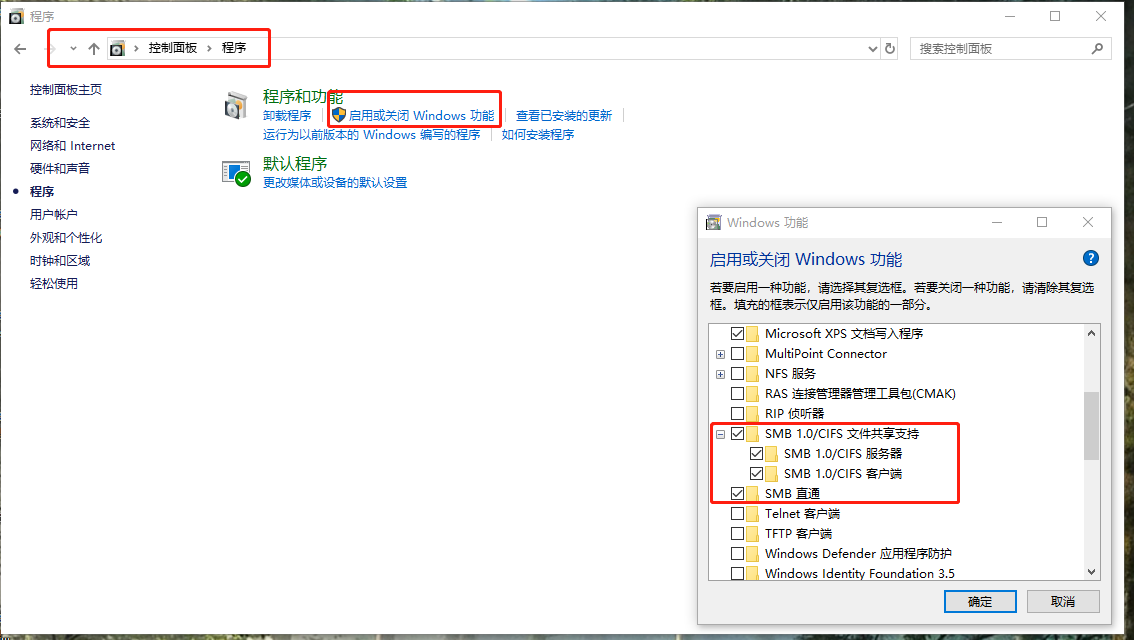Click the shield icon beside 启用或关闭 Windows 功能
The image size is (1134, 640).
pyautogui.click(x=338, y=115)
